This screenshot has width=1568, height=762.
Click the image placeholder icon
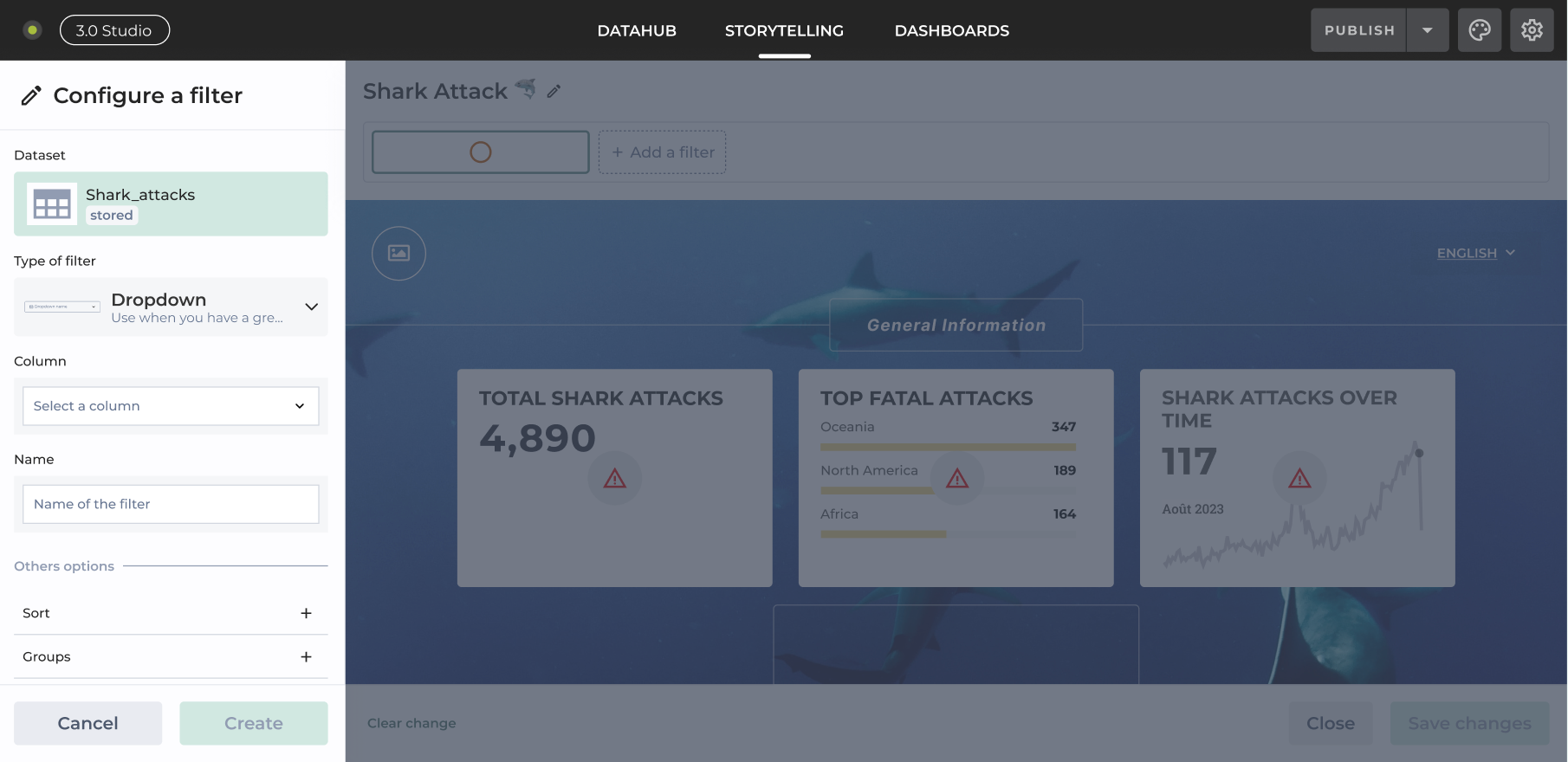pos(398,253)
